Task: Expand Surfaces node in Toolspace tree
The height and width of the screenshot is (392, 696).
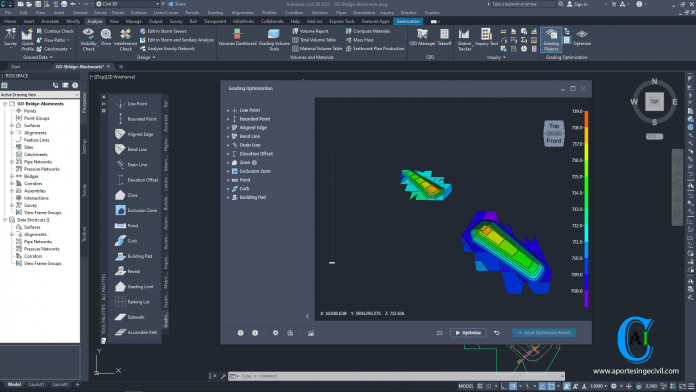Action: 12,126
